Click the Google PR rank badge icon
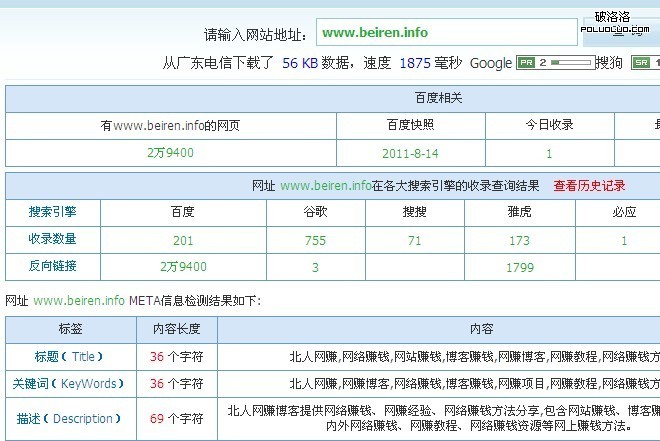The width and height of the screenshot is (660, 441). point(526,63)
